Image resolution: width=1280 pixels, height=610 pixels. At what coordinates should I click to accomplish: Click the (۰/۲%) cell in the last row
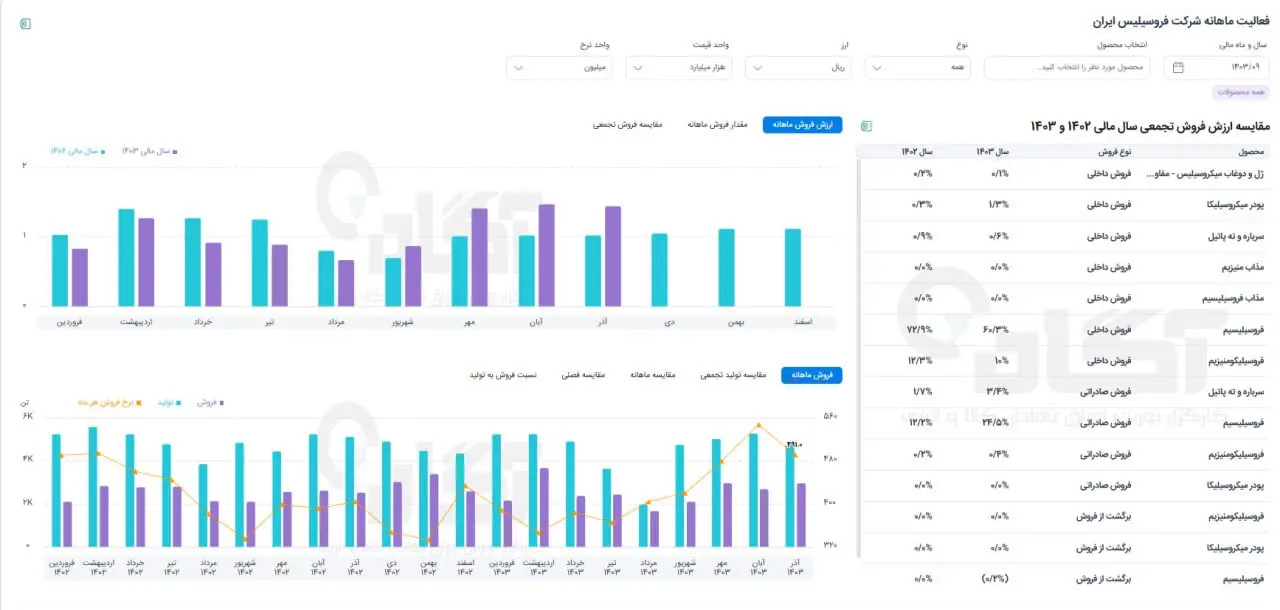click(x=994, y=578)
